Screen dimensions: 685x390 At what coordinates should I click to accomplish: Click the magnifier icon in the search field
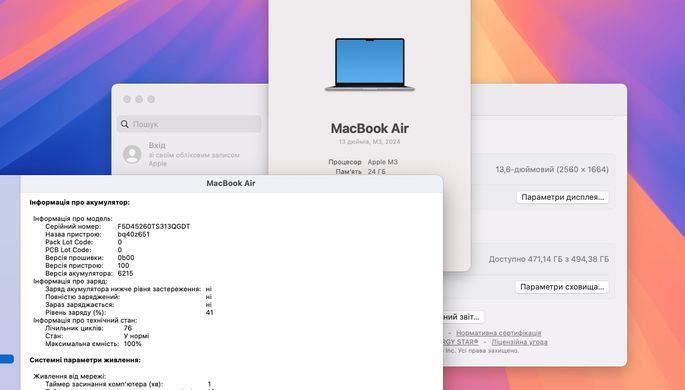click(125, 124)
